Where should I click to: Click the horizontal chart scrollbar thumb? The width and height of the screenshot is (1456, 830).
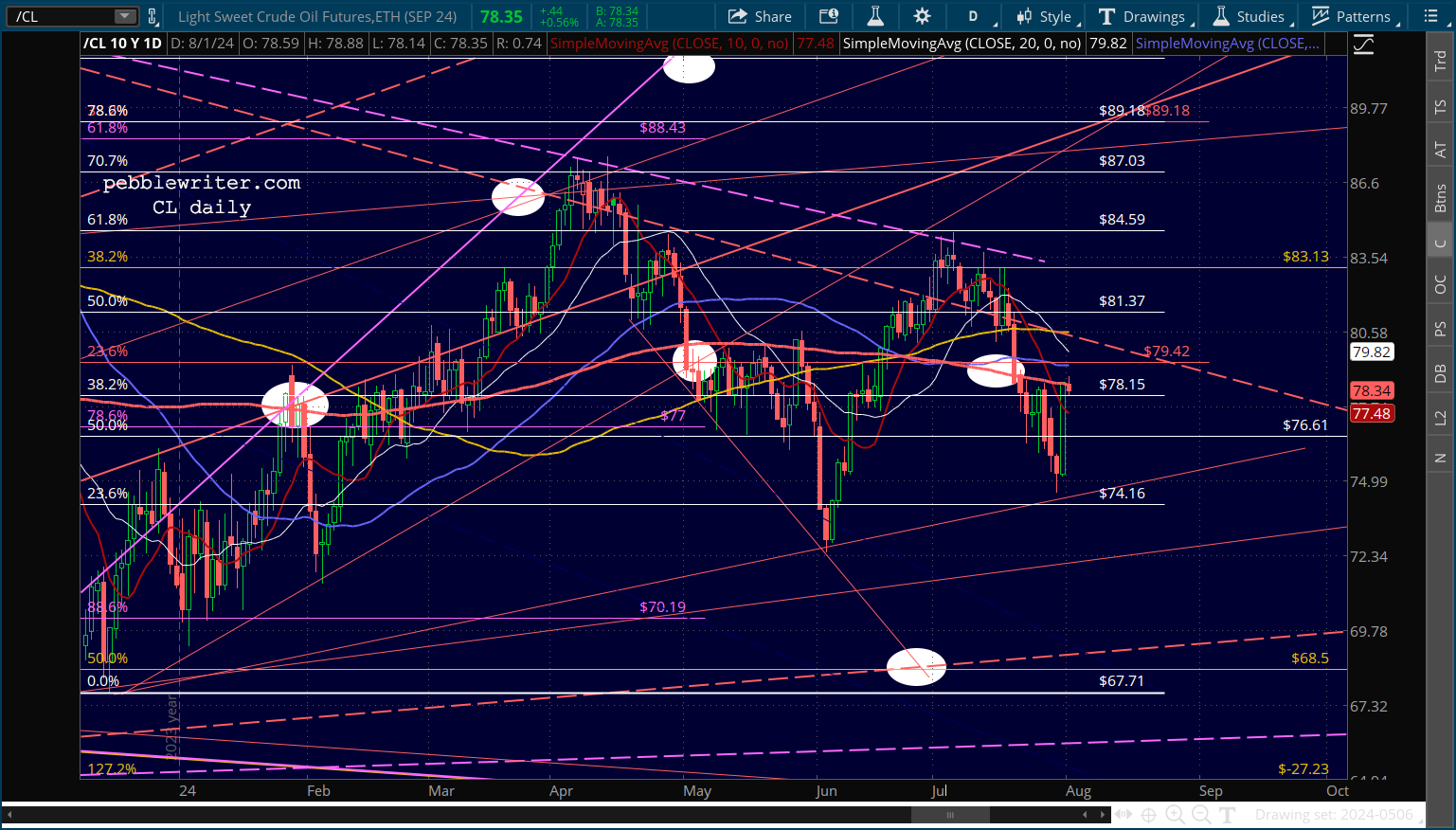(x=950, y=815)
